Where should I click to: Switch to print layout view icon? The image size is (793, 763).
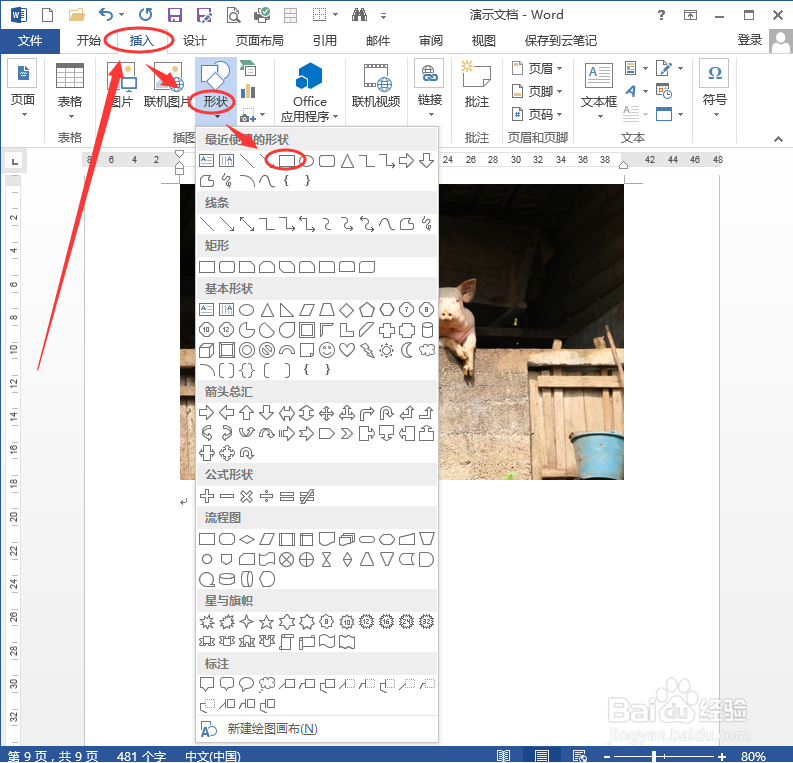click(542, 756)
